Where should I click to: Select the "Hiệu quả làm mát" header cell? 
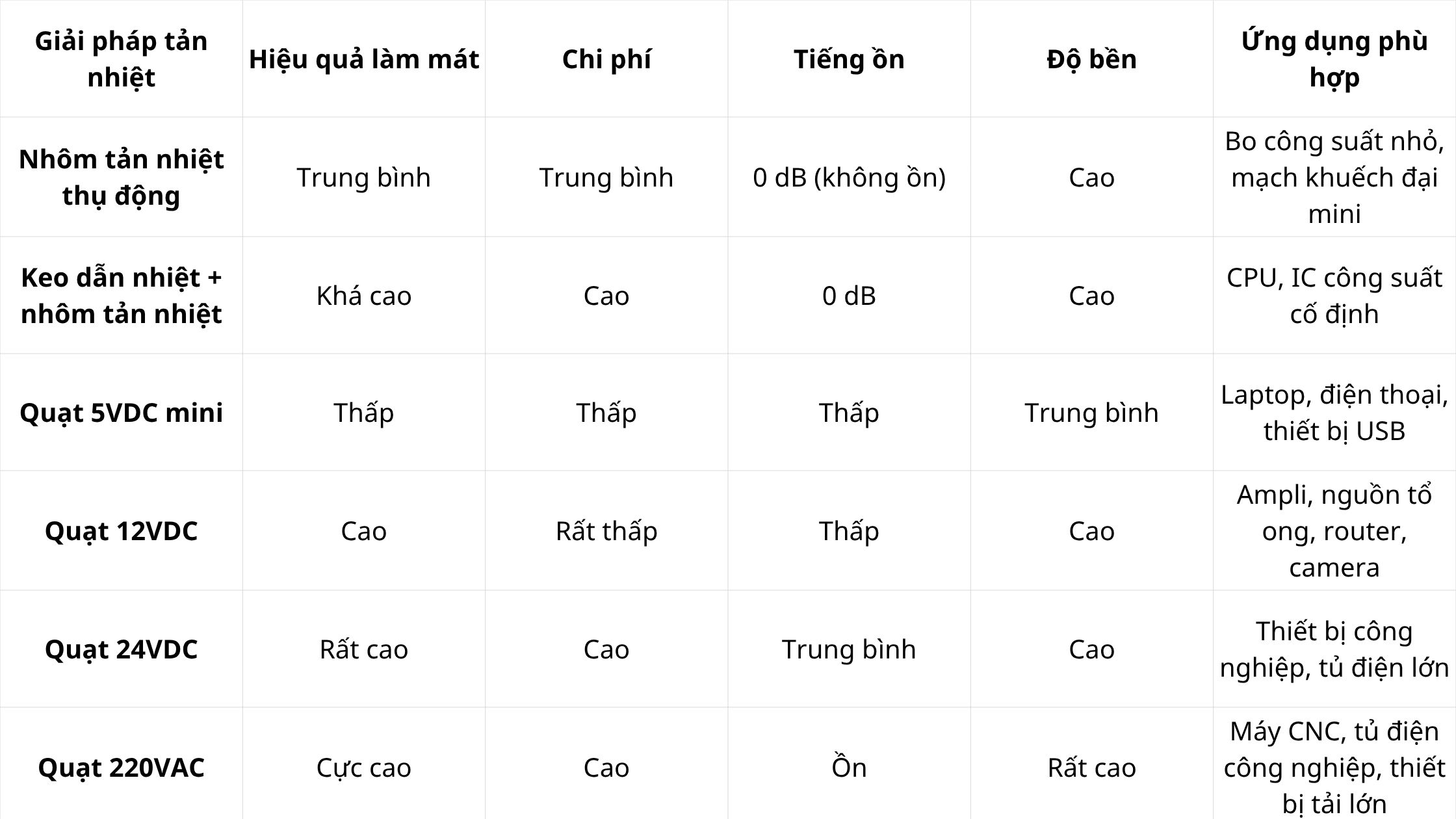[x=363, y=59]
